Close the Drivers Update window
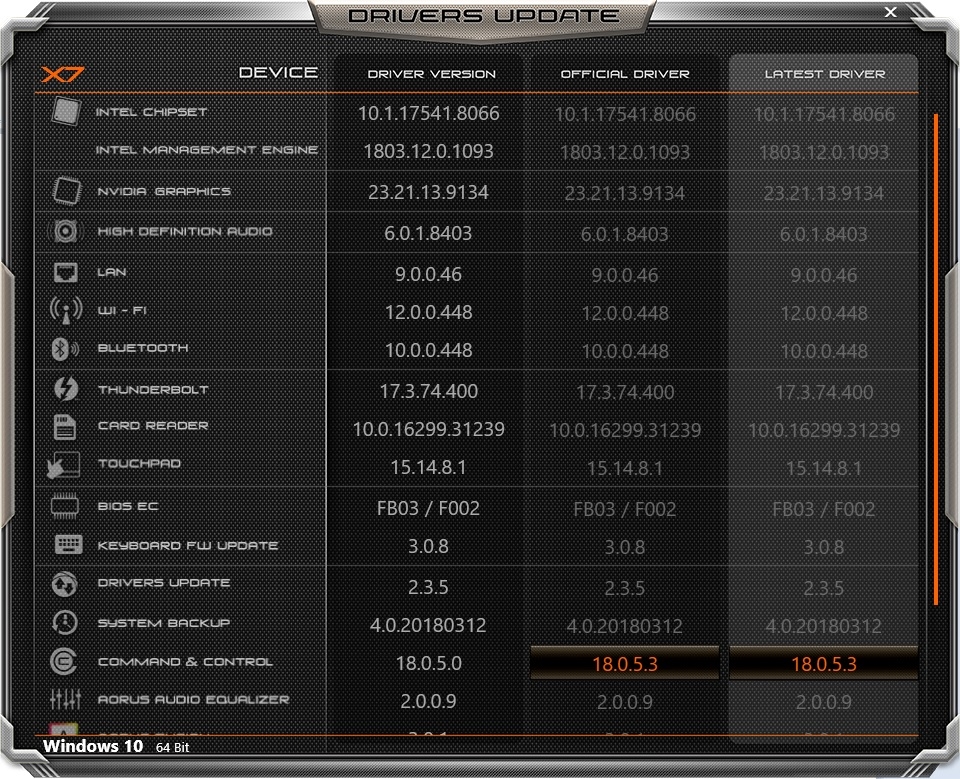Image resolution: width=960 pixels, height=779 pixels. pos(891,12)
